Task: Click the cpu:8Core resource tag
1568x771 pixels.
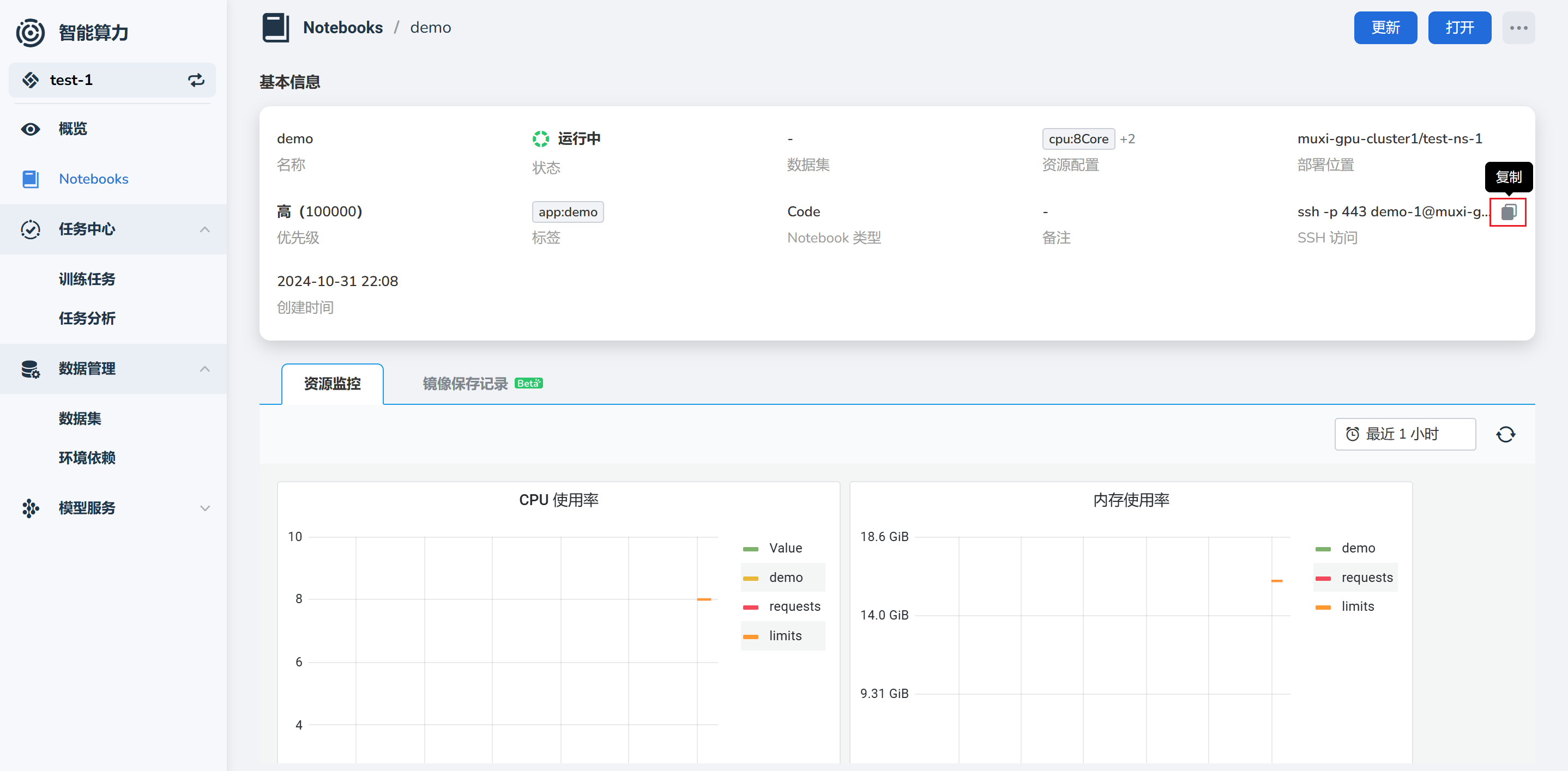Action: tap(1078, 139)
